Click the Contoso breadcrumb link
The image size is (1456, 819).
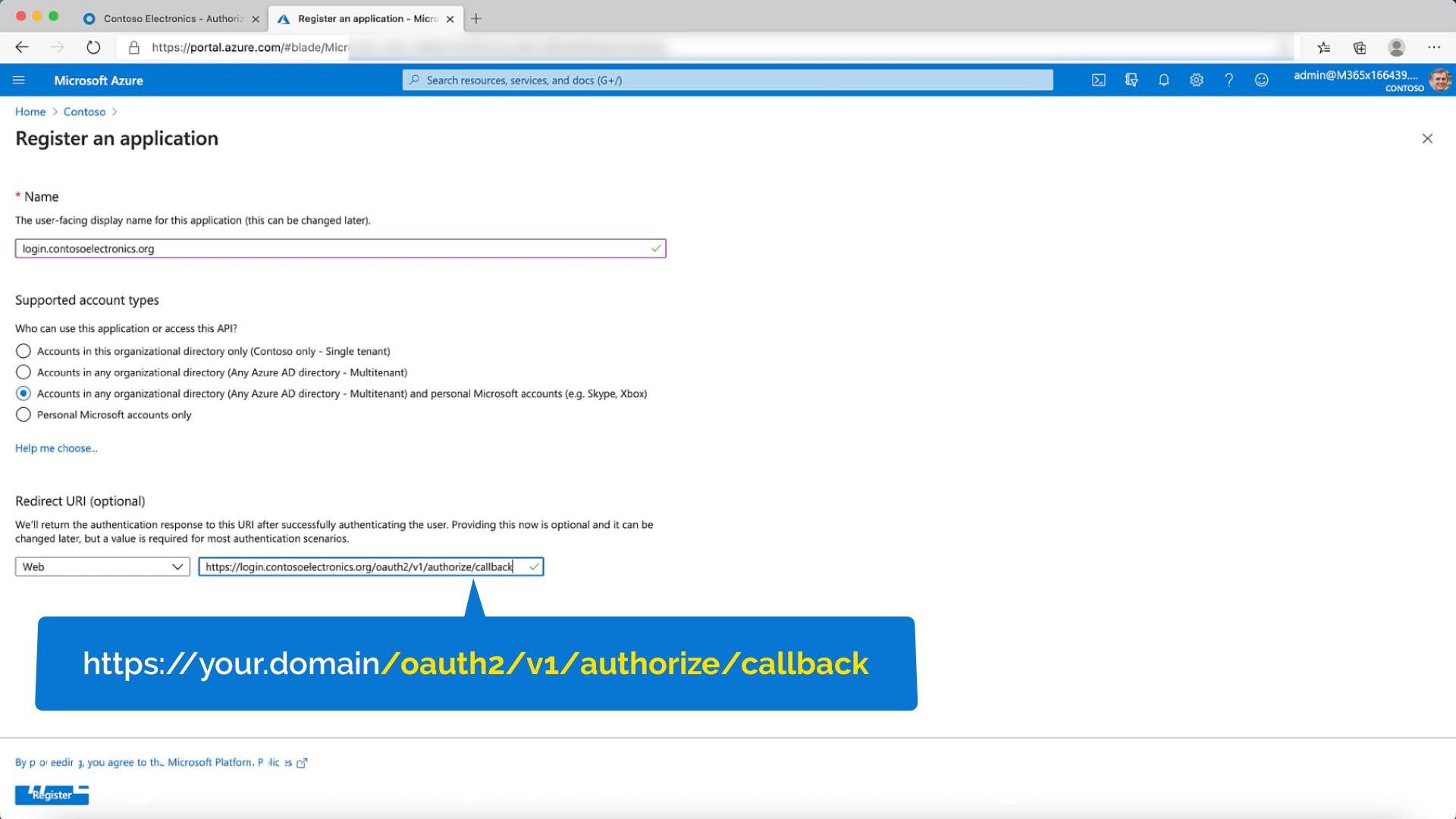click(84, 111)
